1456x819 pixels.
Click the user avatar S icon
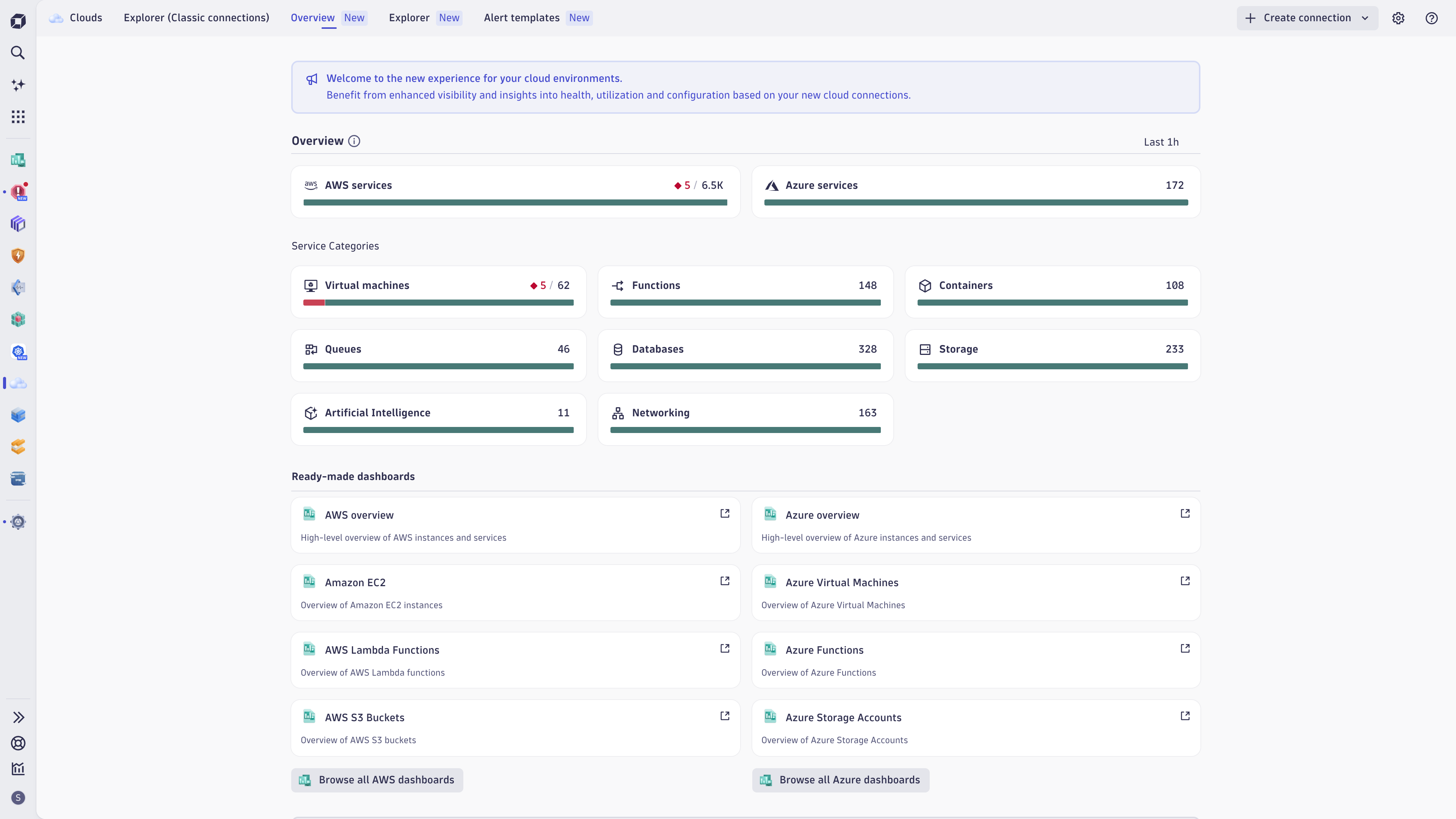tap(18, 797)
